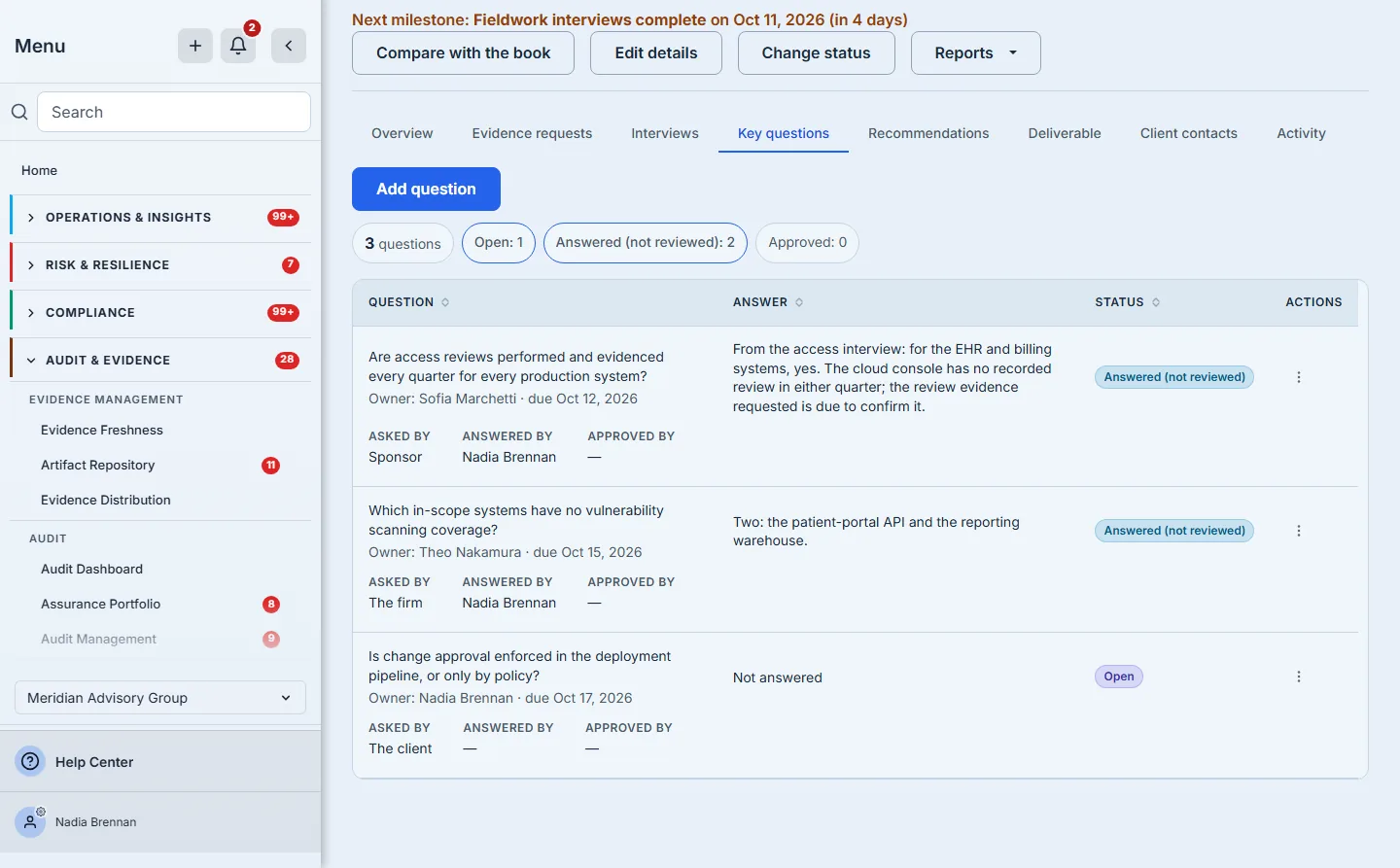Screen dimensions: 1400x868
Task: Collapse the sidebar with the back chevron
Action: [289, 46]
